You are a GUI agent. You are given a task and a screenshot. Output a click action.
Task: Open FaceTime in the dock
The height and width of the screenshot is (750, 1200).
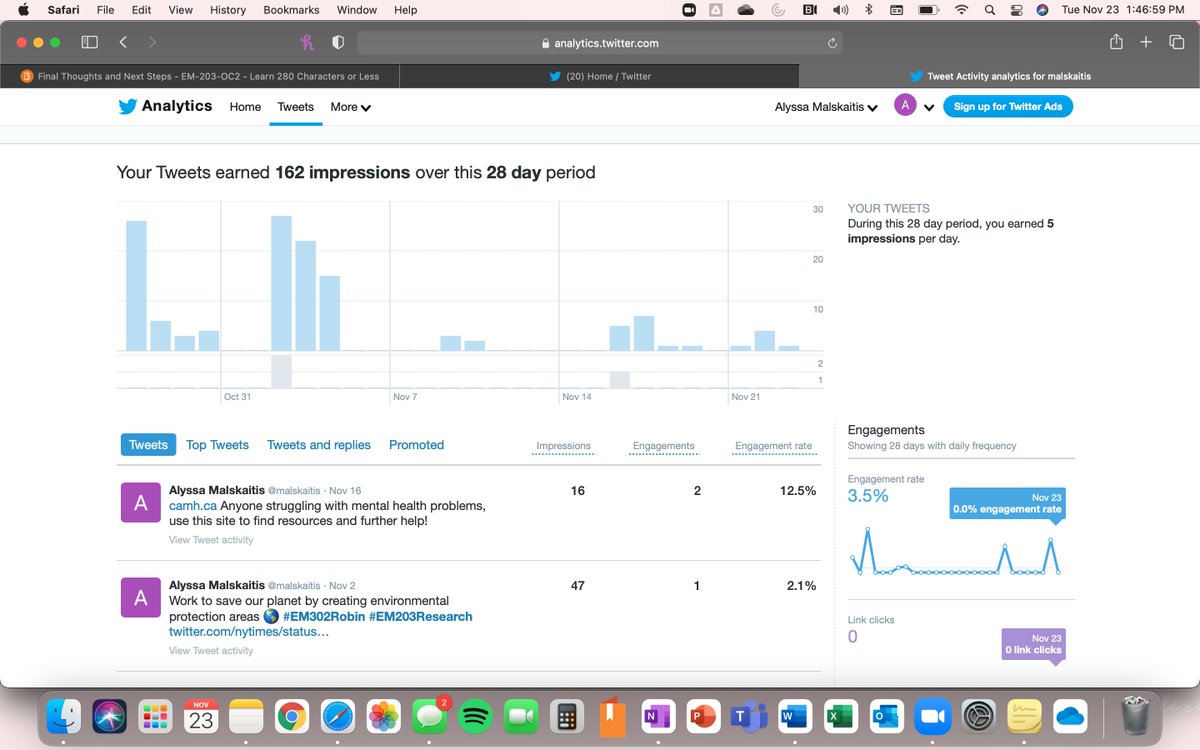520,716
